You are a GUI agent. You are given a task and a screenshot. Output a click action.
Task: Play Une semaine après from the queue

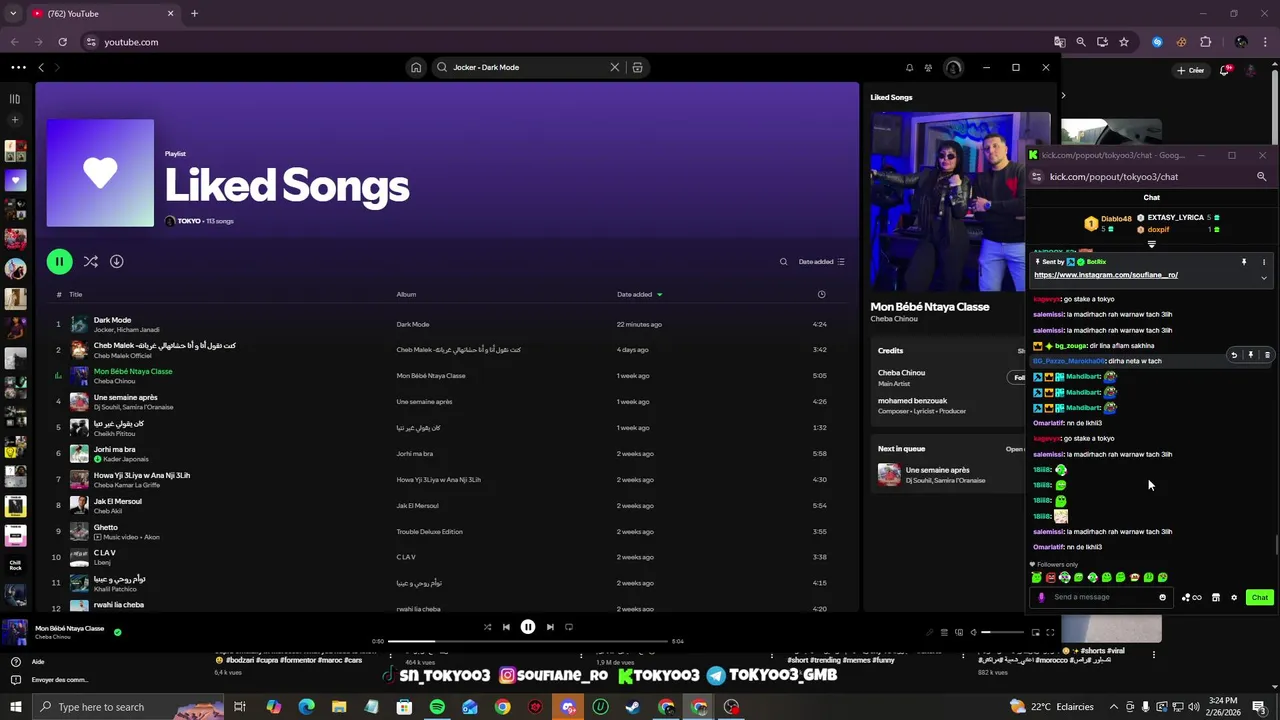point(948,474)
